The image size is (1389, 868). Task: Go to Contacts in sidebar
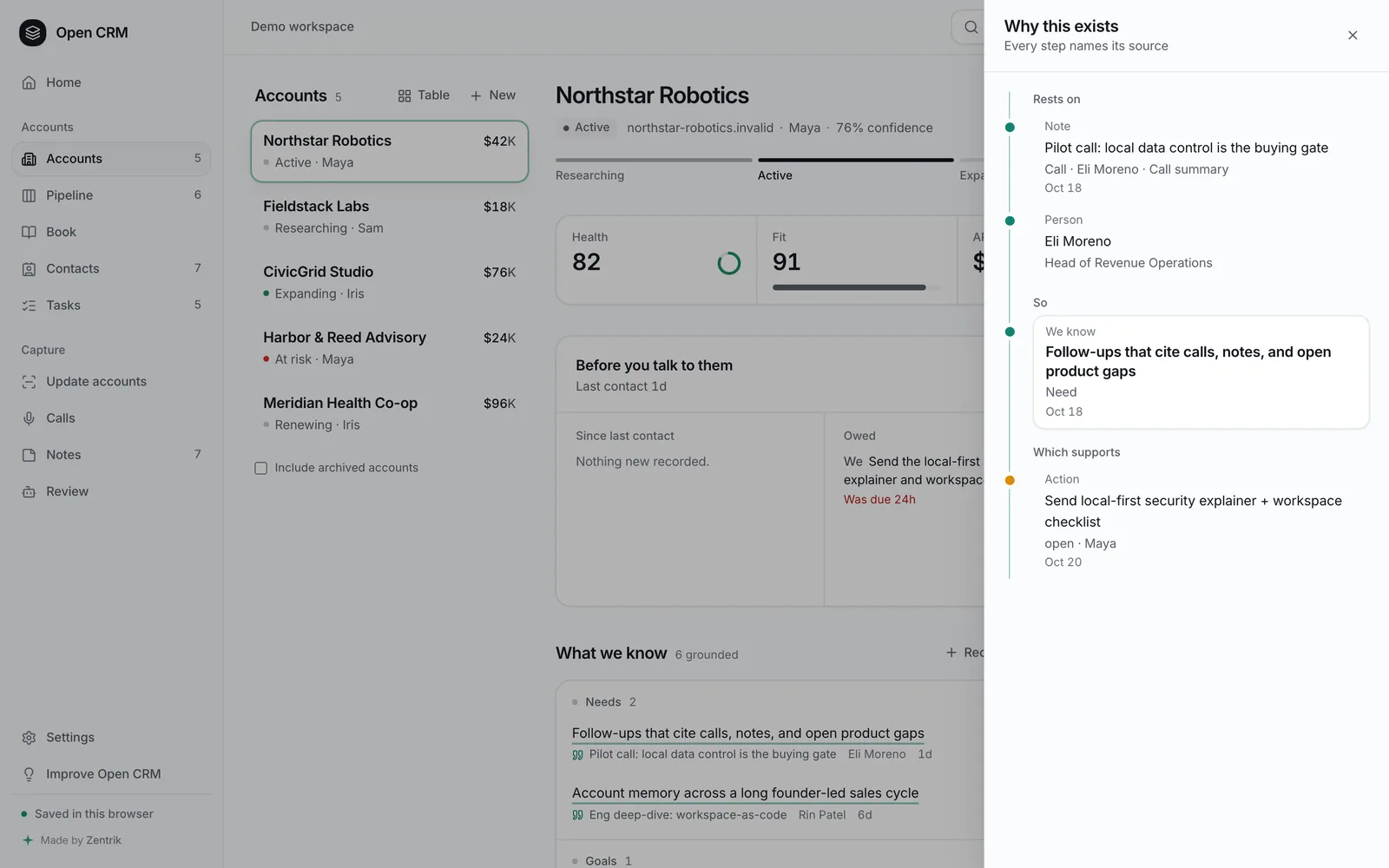pyautogui.click(x=111, y=269)
